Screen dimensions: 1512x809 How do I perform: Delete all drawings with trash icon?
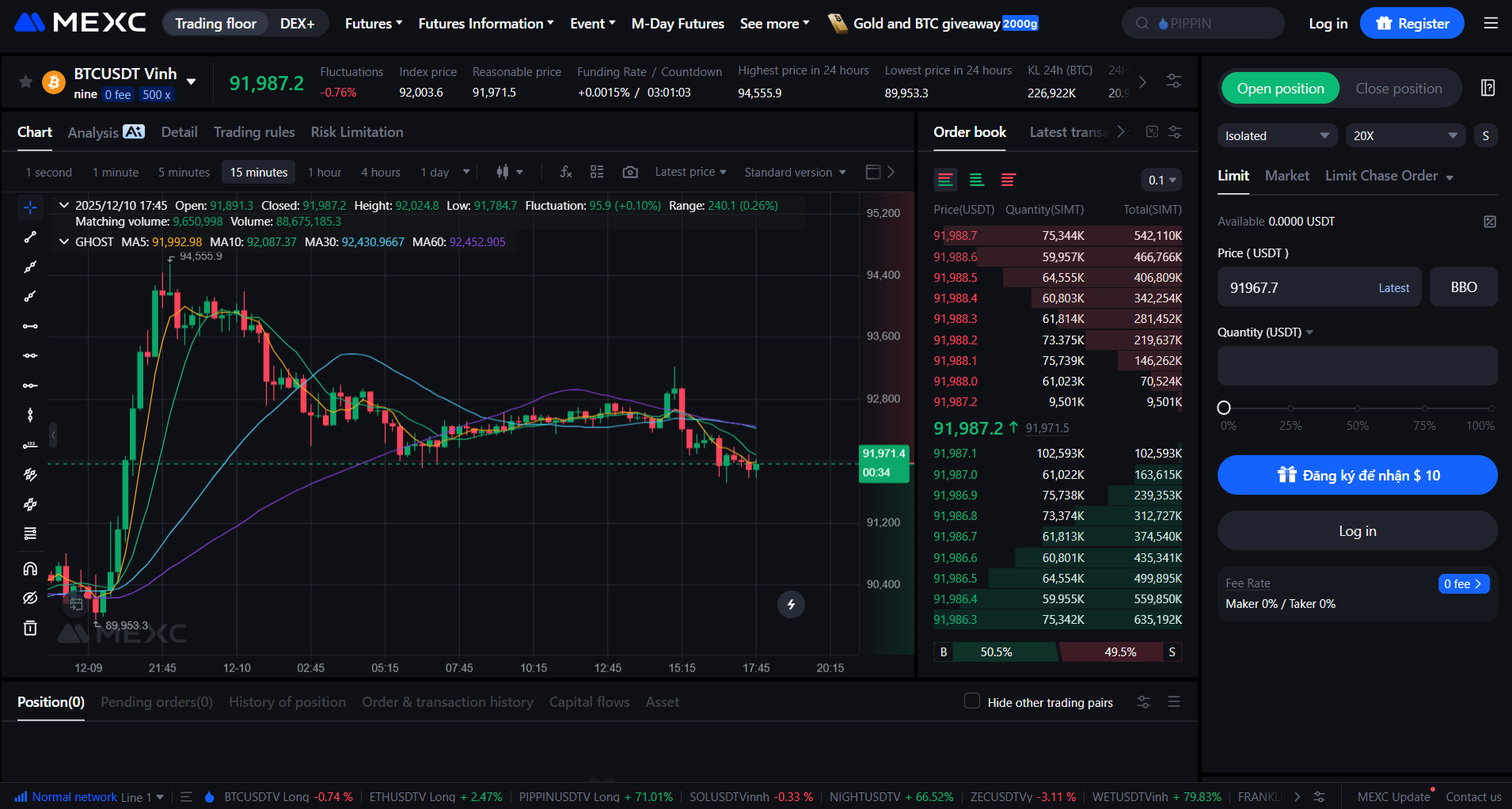point(30,627)
